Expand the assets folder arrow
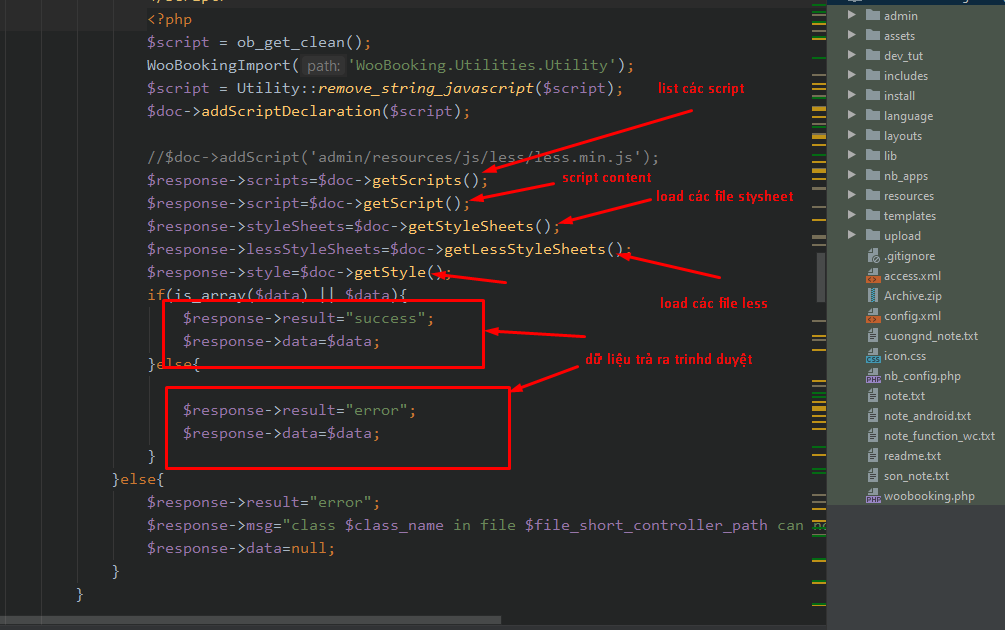The width and height of the screenshot is (1005, 630). click(852, 36)
